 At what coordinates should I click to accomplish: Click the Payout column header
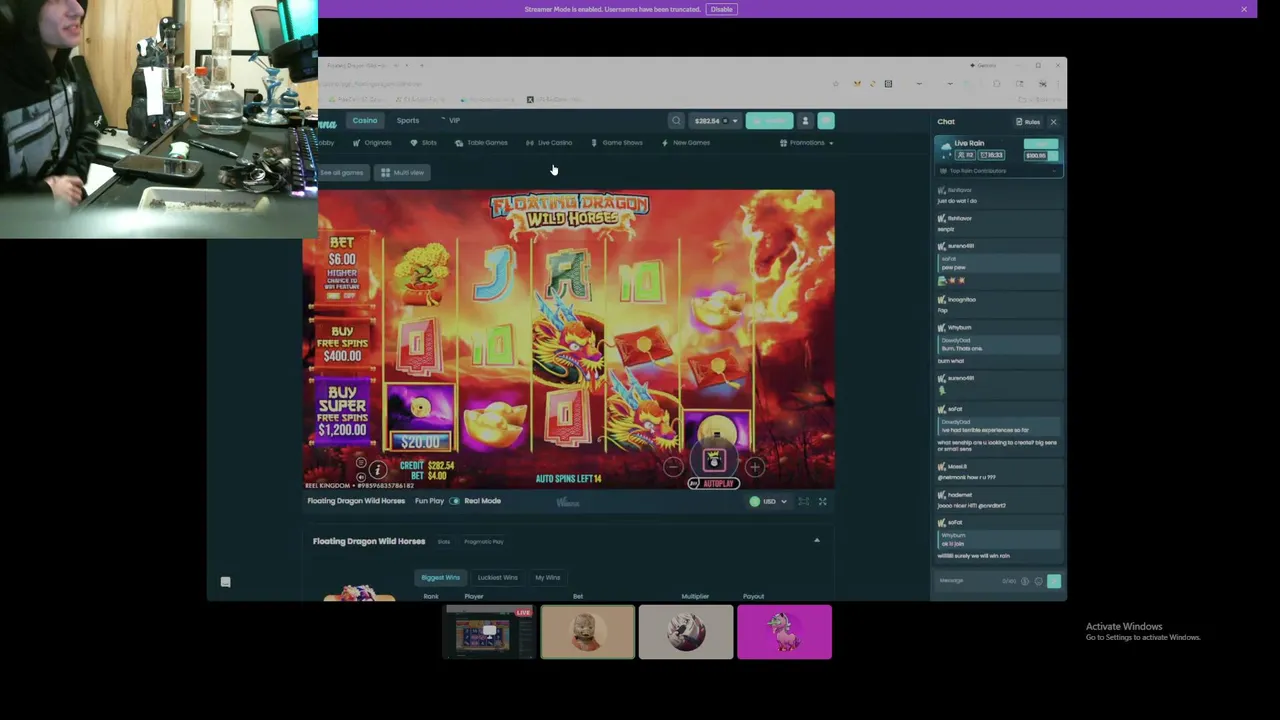(754, 597)
